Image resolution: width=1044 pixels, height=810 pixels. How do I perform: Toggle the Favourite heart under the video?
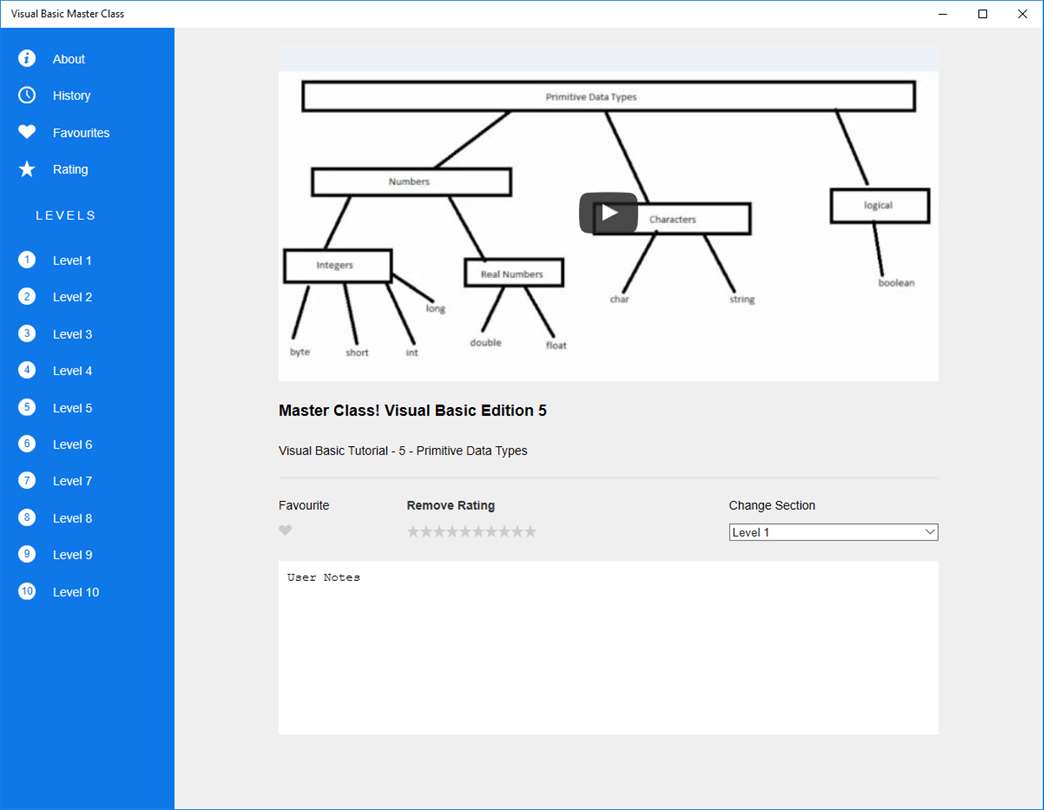285,530
